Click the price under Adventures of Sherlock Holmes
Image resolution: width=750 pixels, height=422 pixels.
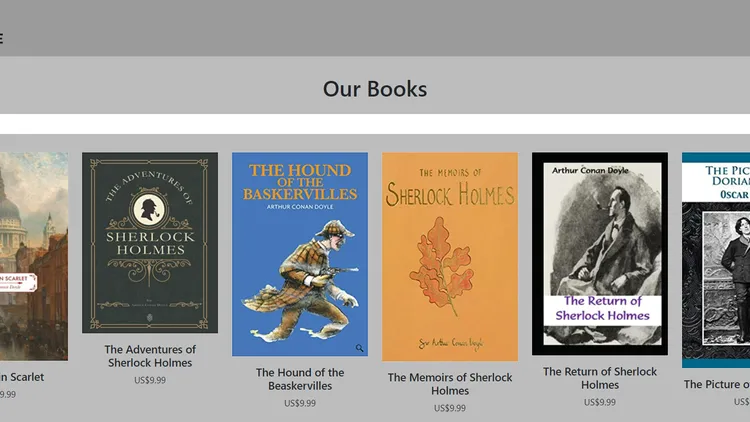(150, 380)
